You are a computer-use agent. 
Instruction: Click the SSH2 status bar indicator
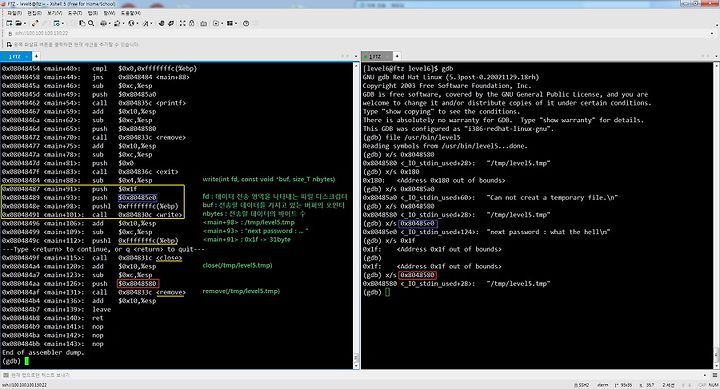tap(582, 385)
